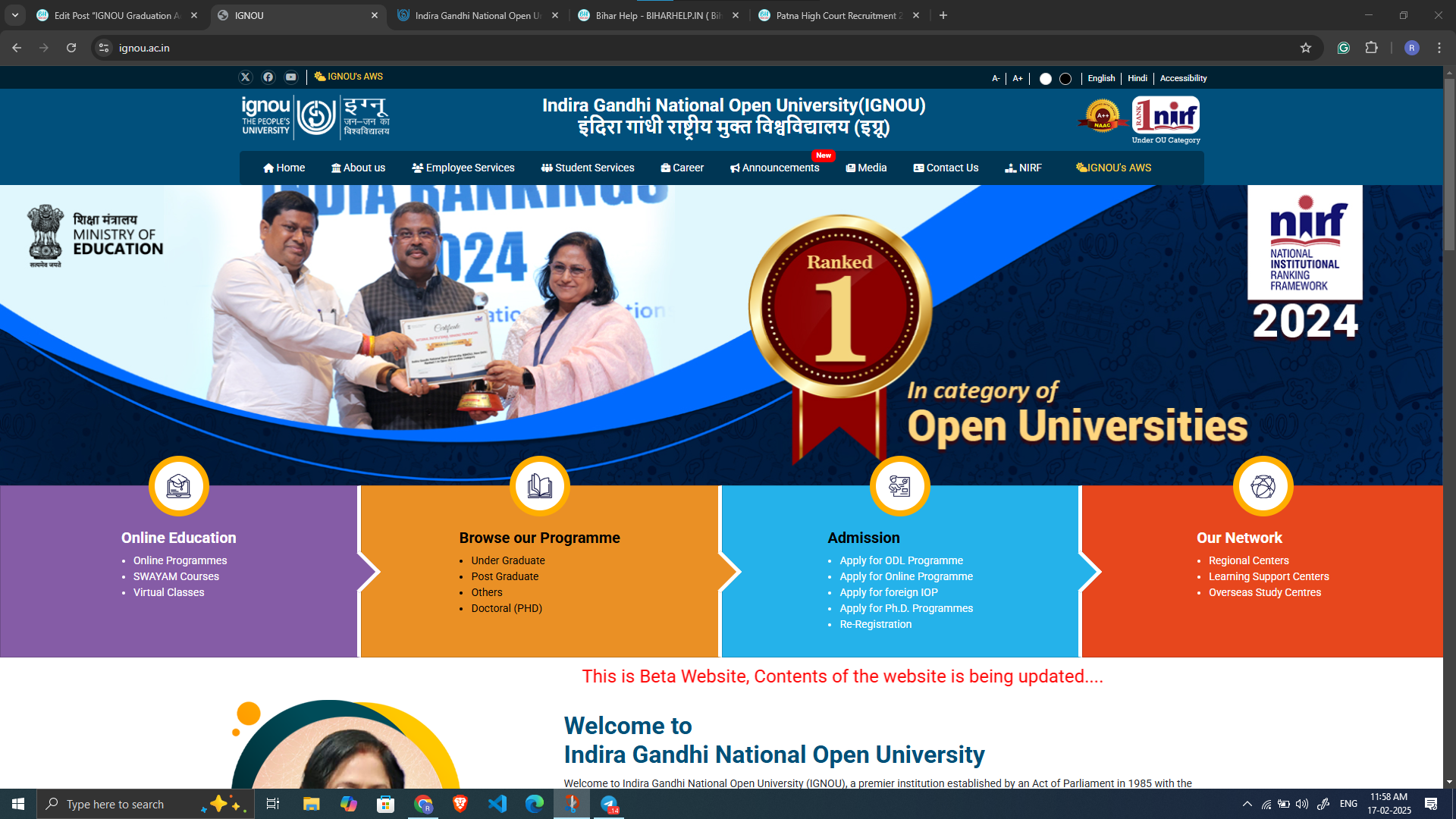Image resolution: width=1456 pixels, height=819 pixels.
Task: Click the YouTube icon in top bar
Action: pos(290,77)
